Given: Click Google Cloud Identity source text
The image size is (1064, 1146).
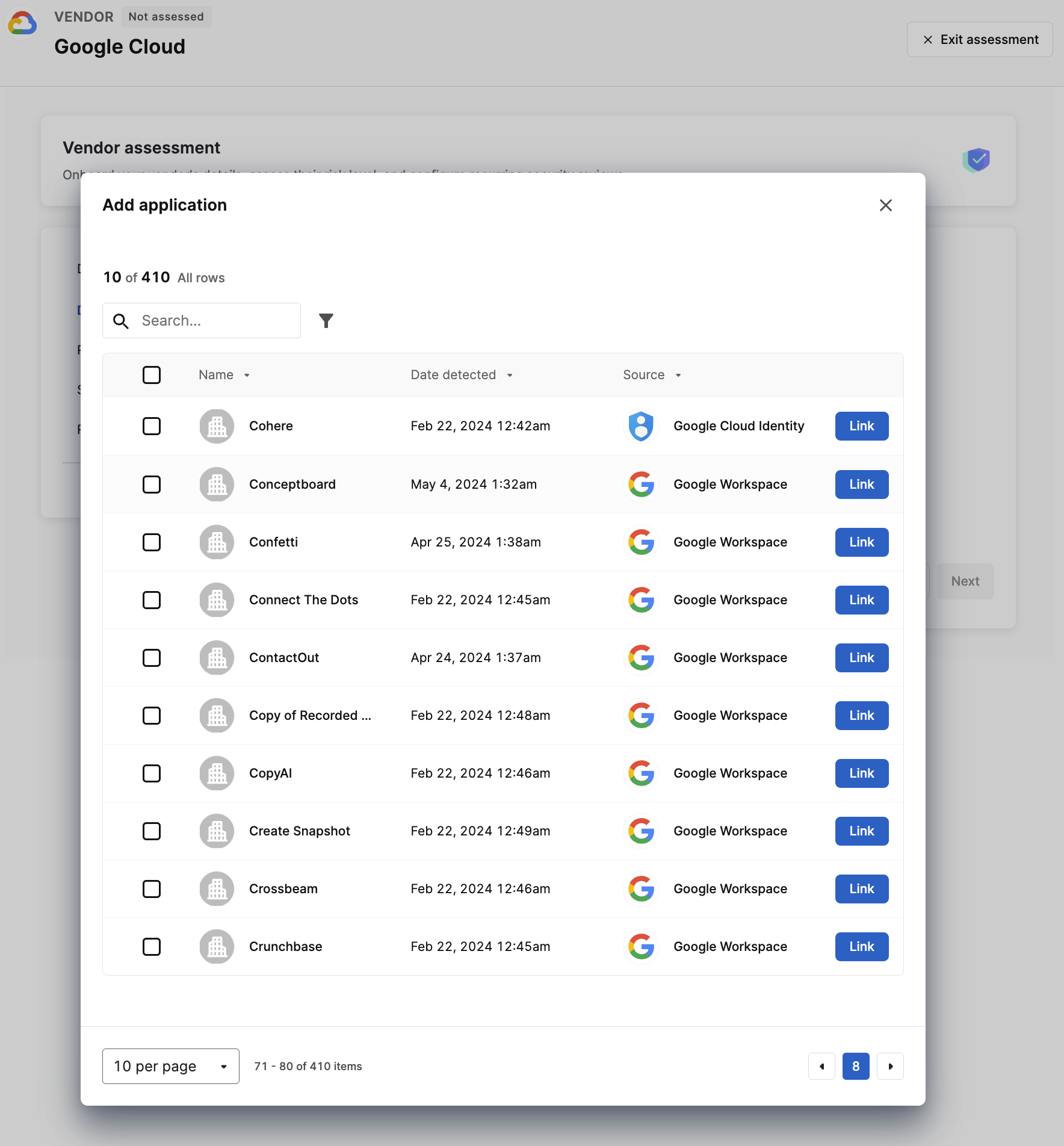Looking at the screenshot, I should click(739, 426).
